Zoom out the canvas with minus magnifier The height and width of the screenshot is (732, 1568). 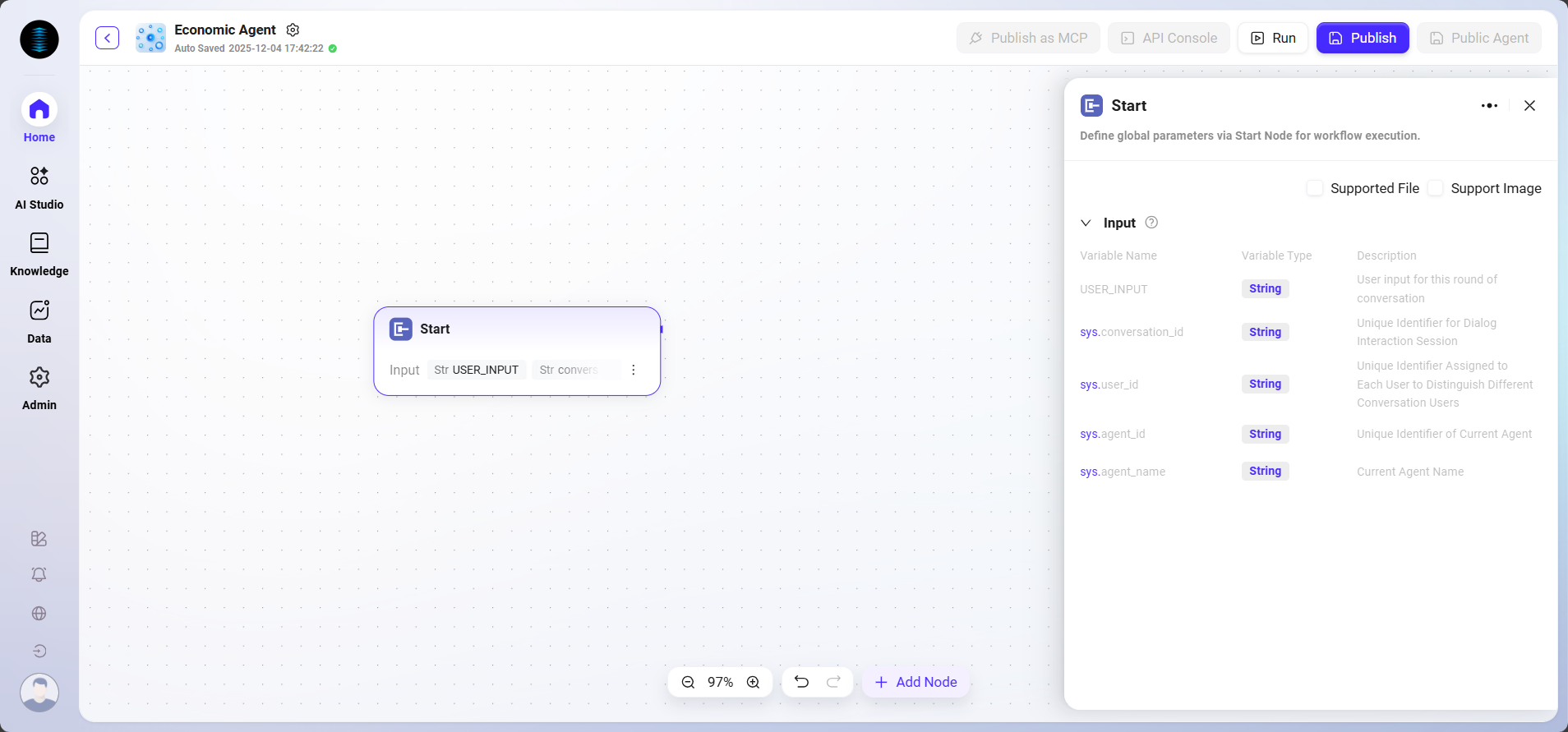pos(688,682)
